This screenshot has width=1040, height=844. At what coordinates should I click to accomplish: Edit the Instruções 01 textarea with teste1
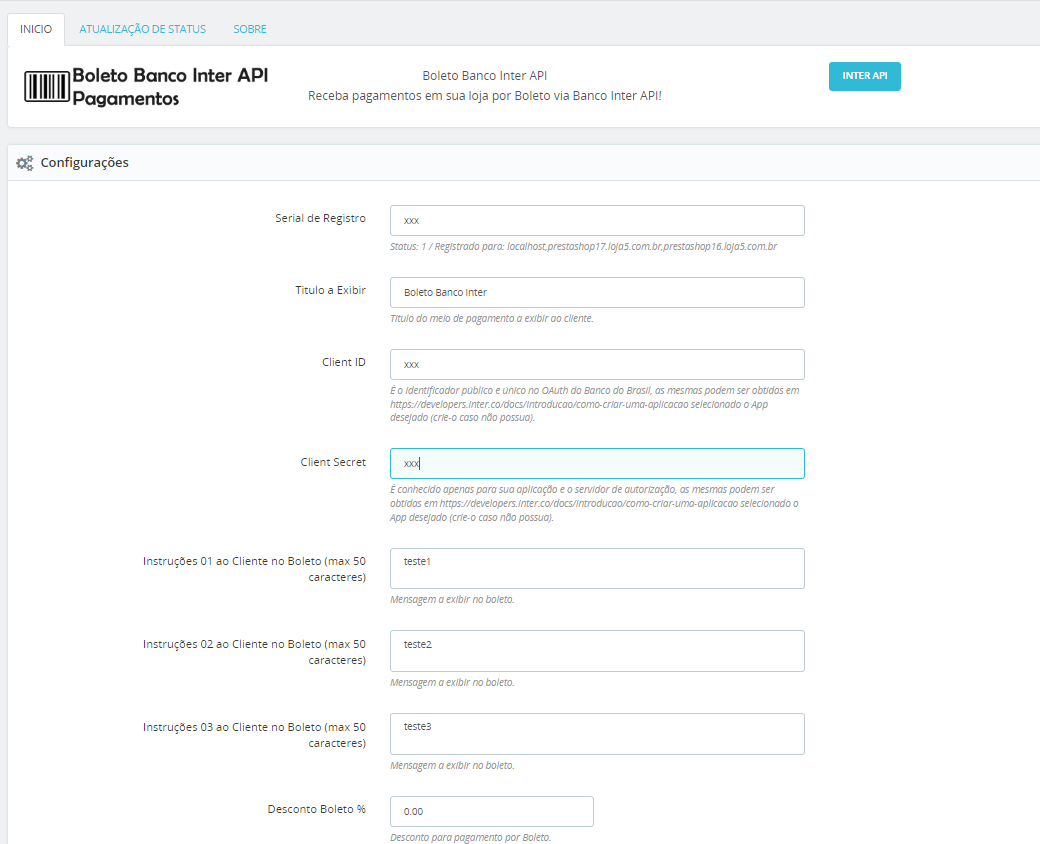coord(597,569)
